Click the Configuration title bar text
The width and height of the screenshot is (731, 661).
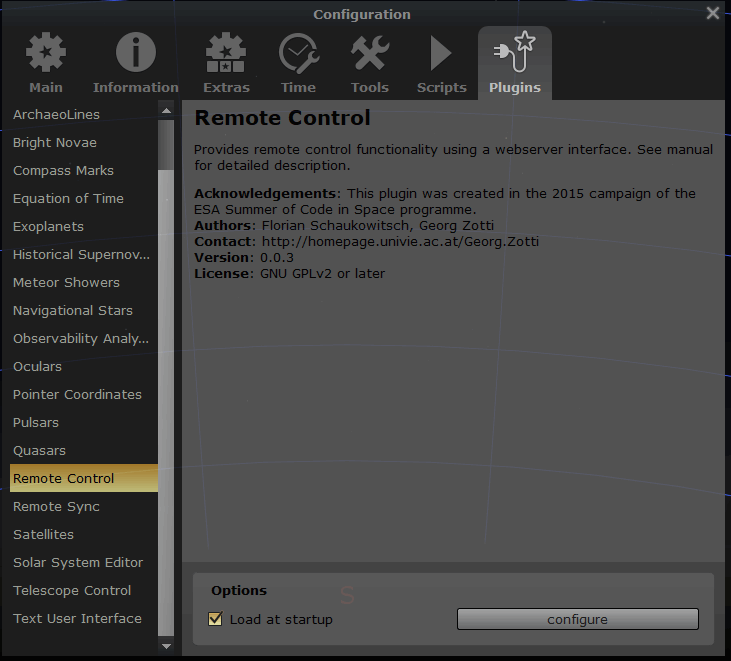[362, 14]
